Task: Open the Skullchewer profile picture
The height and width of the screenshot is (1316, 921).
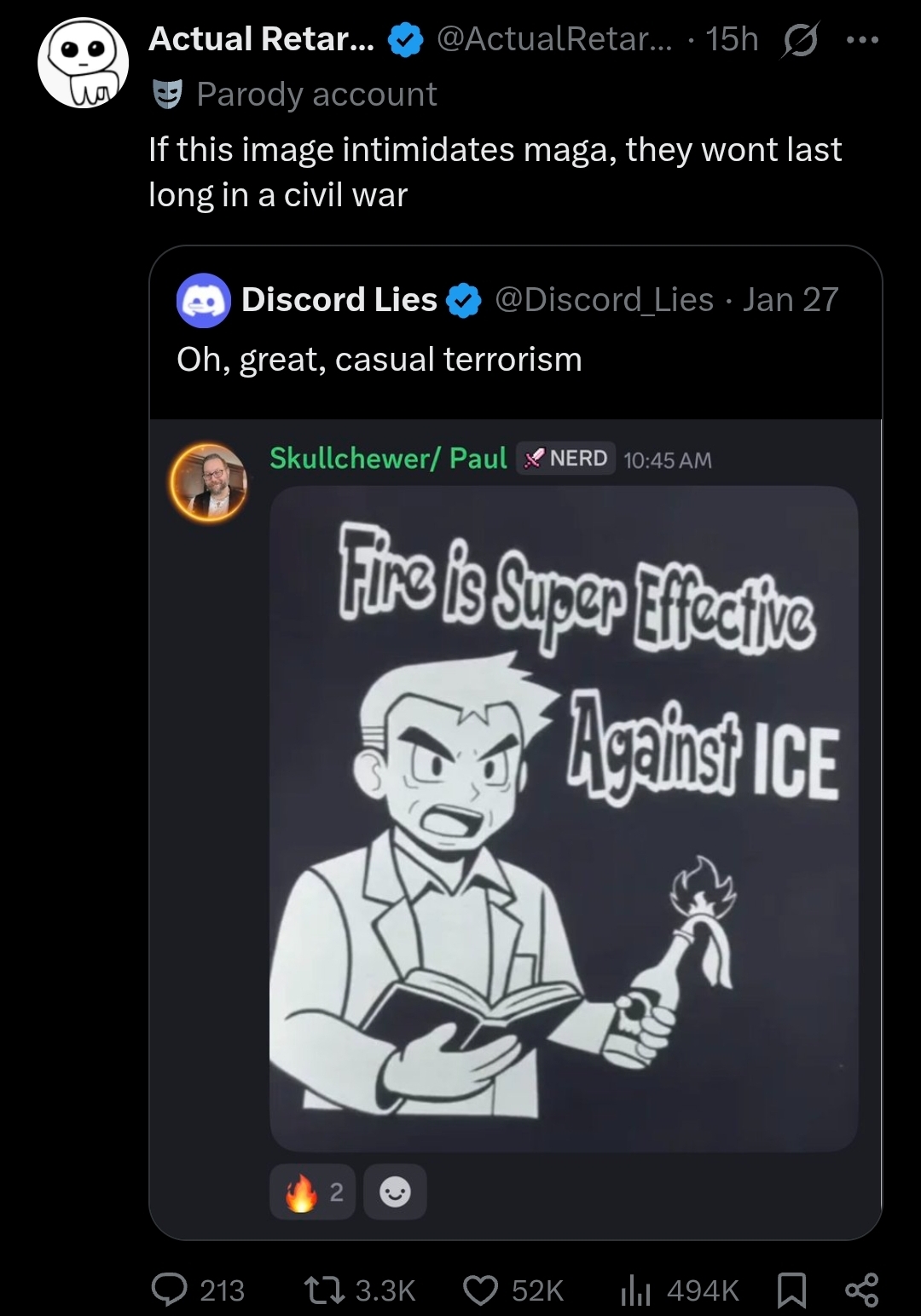Action: click(x=209, y=482)
